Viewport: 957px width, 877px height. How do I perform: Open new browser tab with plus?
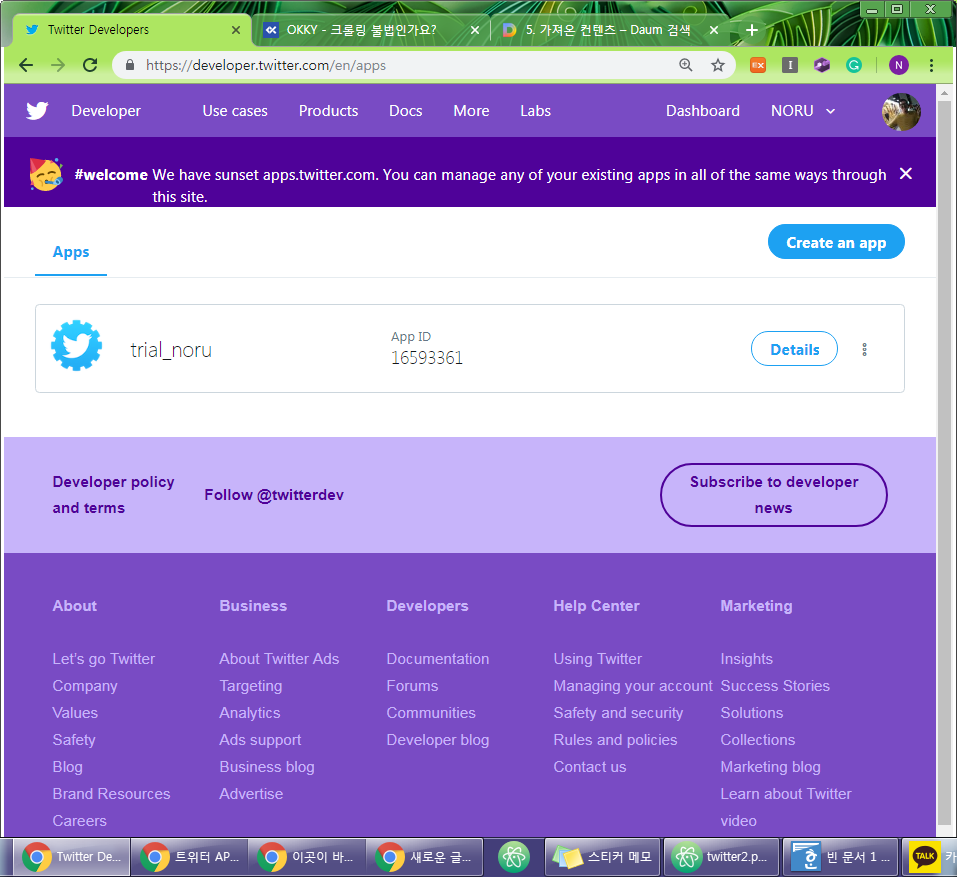point(752,30)
